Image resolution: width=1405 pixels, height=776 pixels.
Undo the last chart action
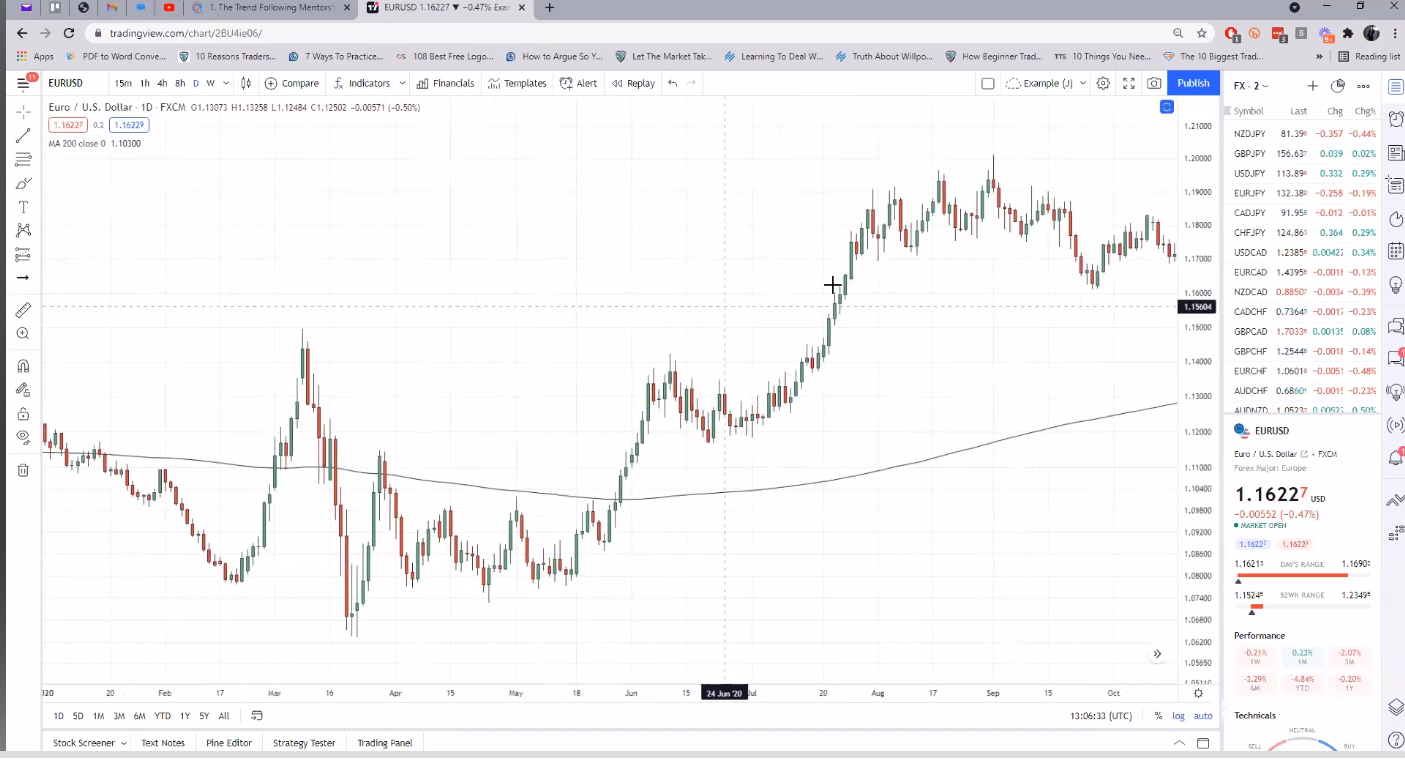coord(672,83)
